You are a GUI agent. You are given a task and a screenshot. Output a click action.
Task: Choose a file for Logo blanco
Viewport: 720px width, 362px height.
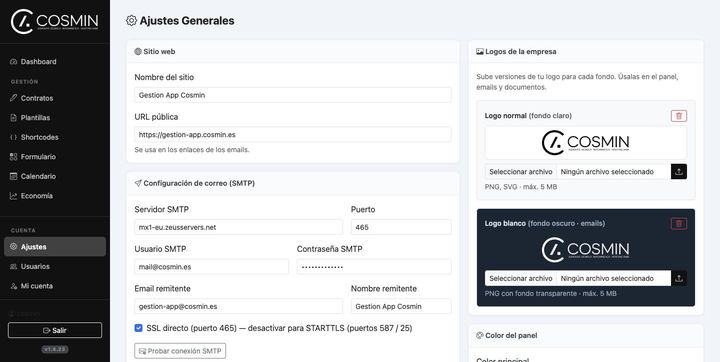point(521,278)
